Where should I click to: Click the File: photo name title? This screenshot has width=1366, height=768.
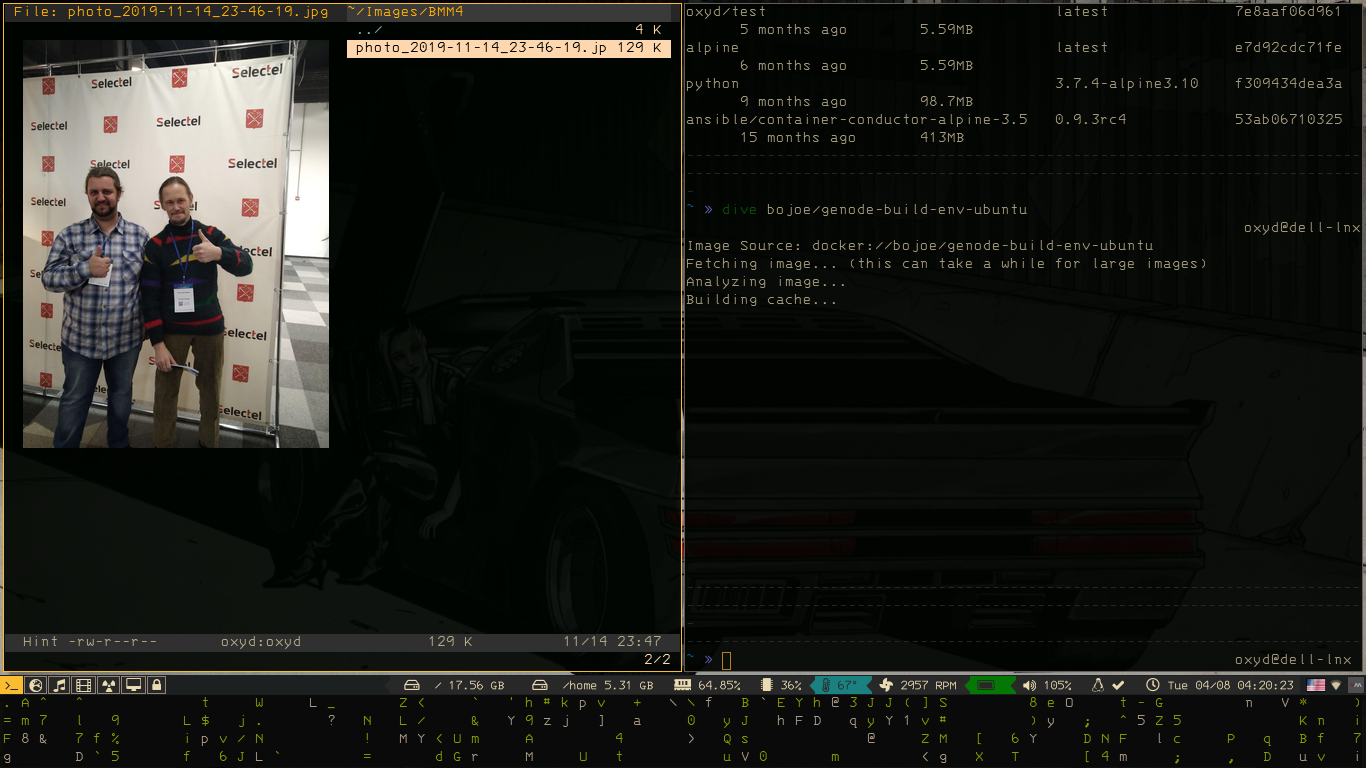point(170,12)
